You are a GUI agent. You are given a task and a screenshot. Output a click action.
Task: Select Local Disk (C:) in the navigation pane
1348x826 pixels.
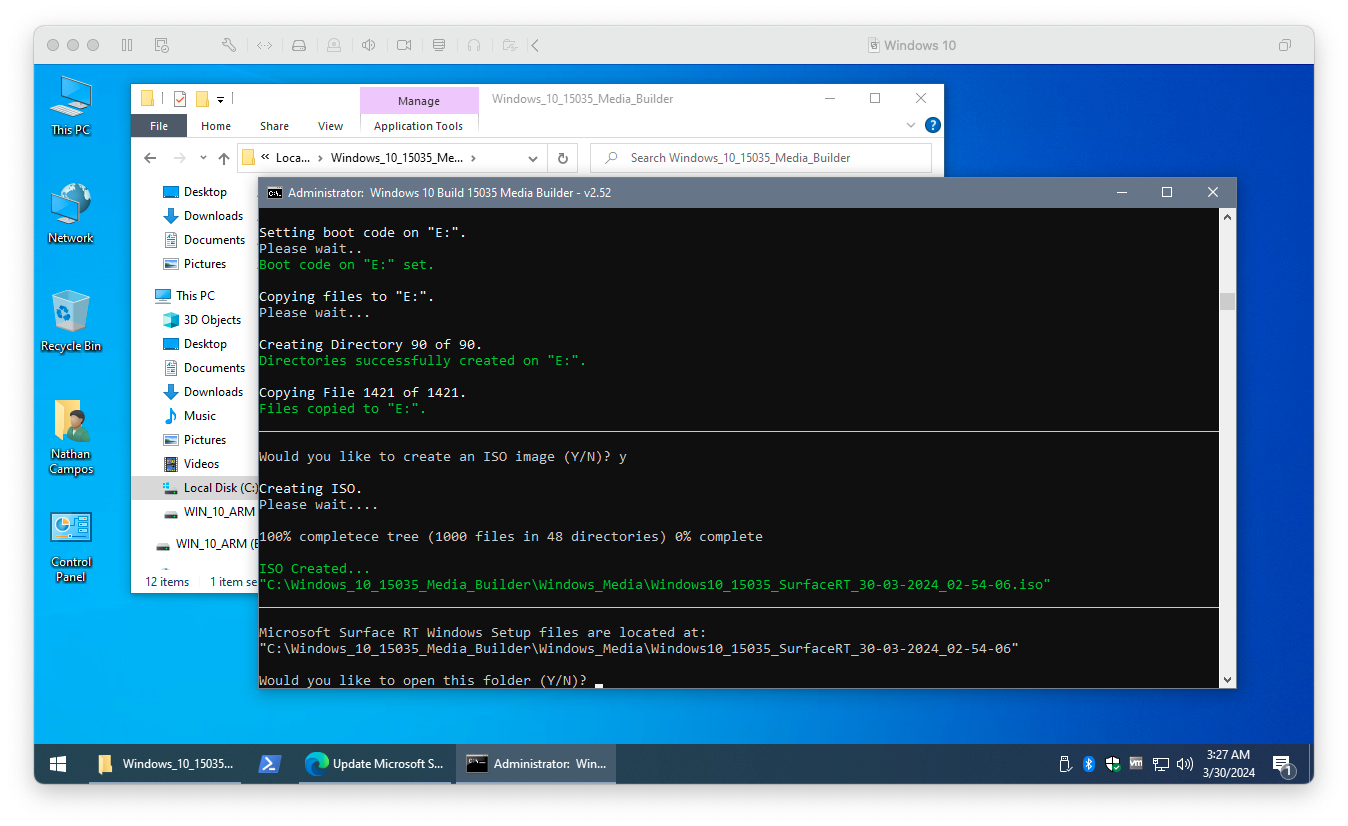[195, 488]
